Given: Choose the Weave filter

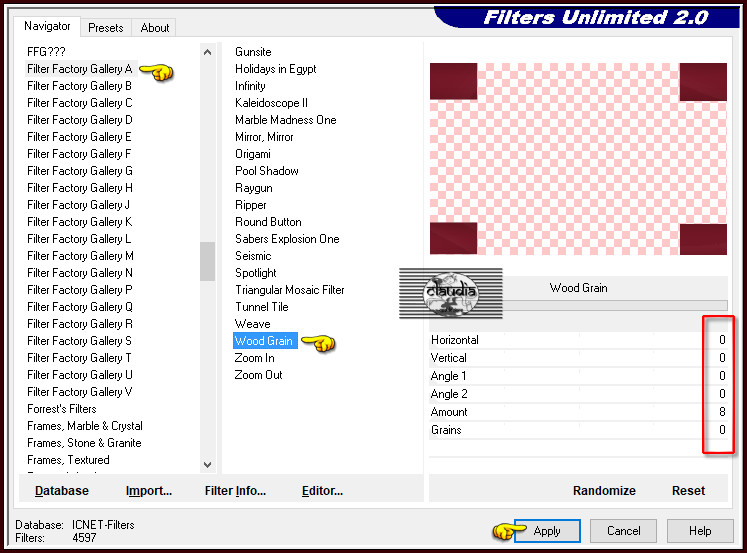Looking at the screenshot, I should (x=252, y=324).
